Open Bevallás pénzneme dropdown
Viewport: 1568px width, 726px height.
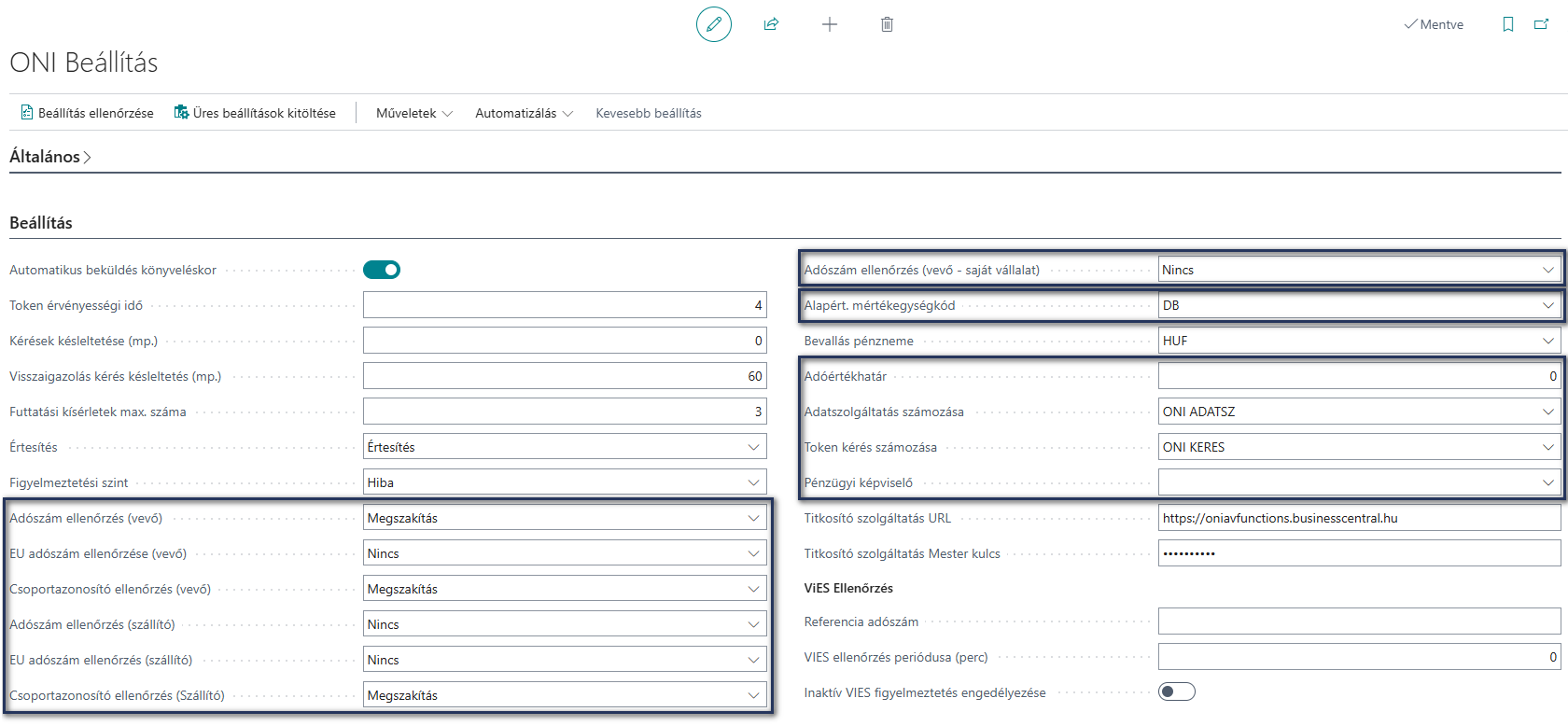pos(1360,341)
